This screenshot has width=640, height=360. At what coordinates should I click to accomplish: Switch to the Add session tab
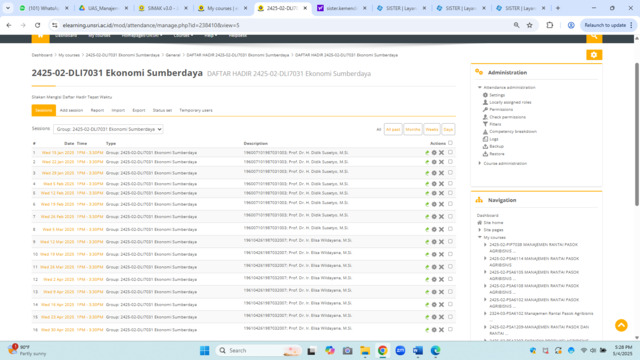[x=71, y=110]
